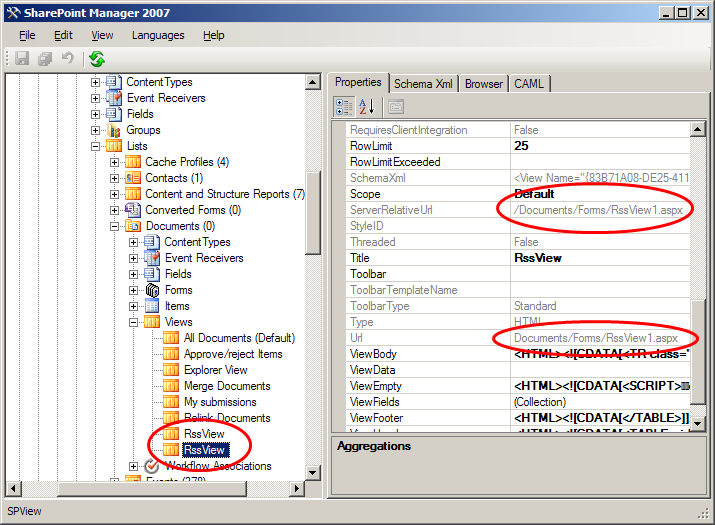Viewport: 715px width, 525px height.
Task: Click the Lists folder icon
Action: click(114, 146)
